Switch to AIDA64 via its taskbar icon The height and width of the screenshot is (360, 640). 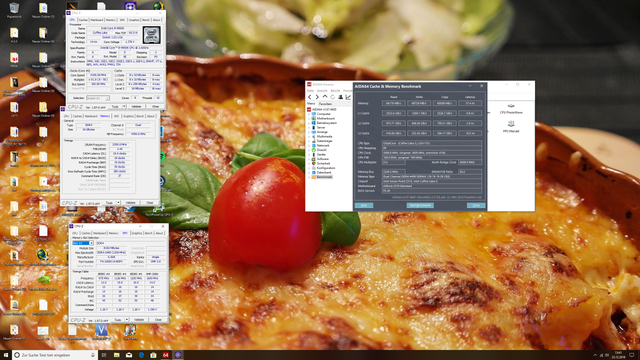[x=166, y=355]
